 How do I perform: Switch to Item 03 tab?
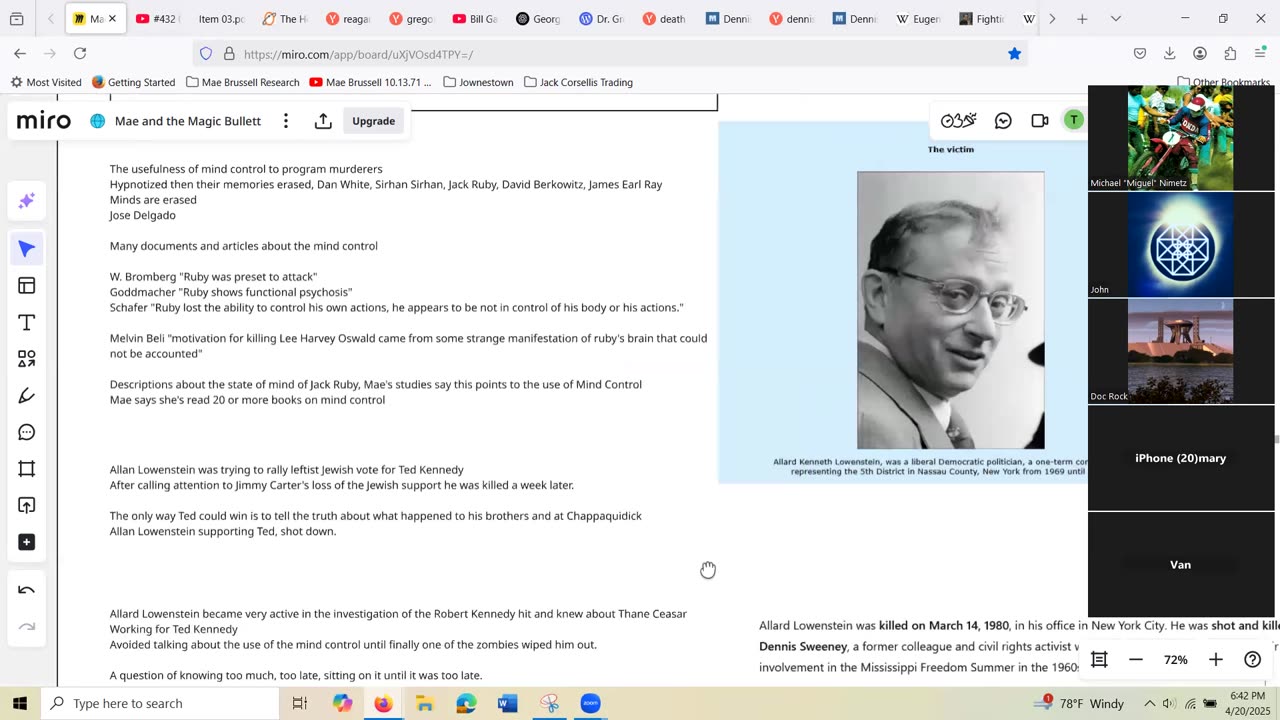point(220,19)
